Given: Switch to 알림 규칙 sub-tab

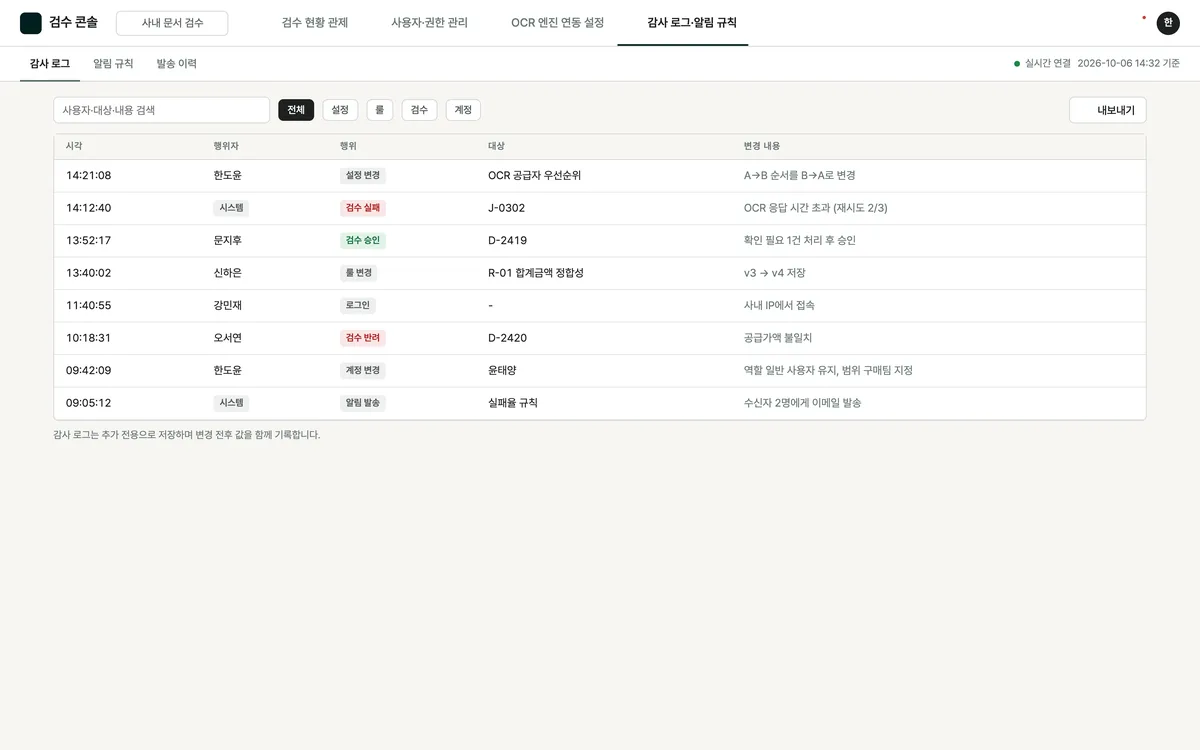Looking at the screenshot, I should (x=113, y=63).
